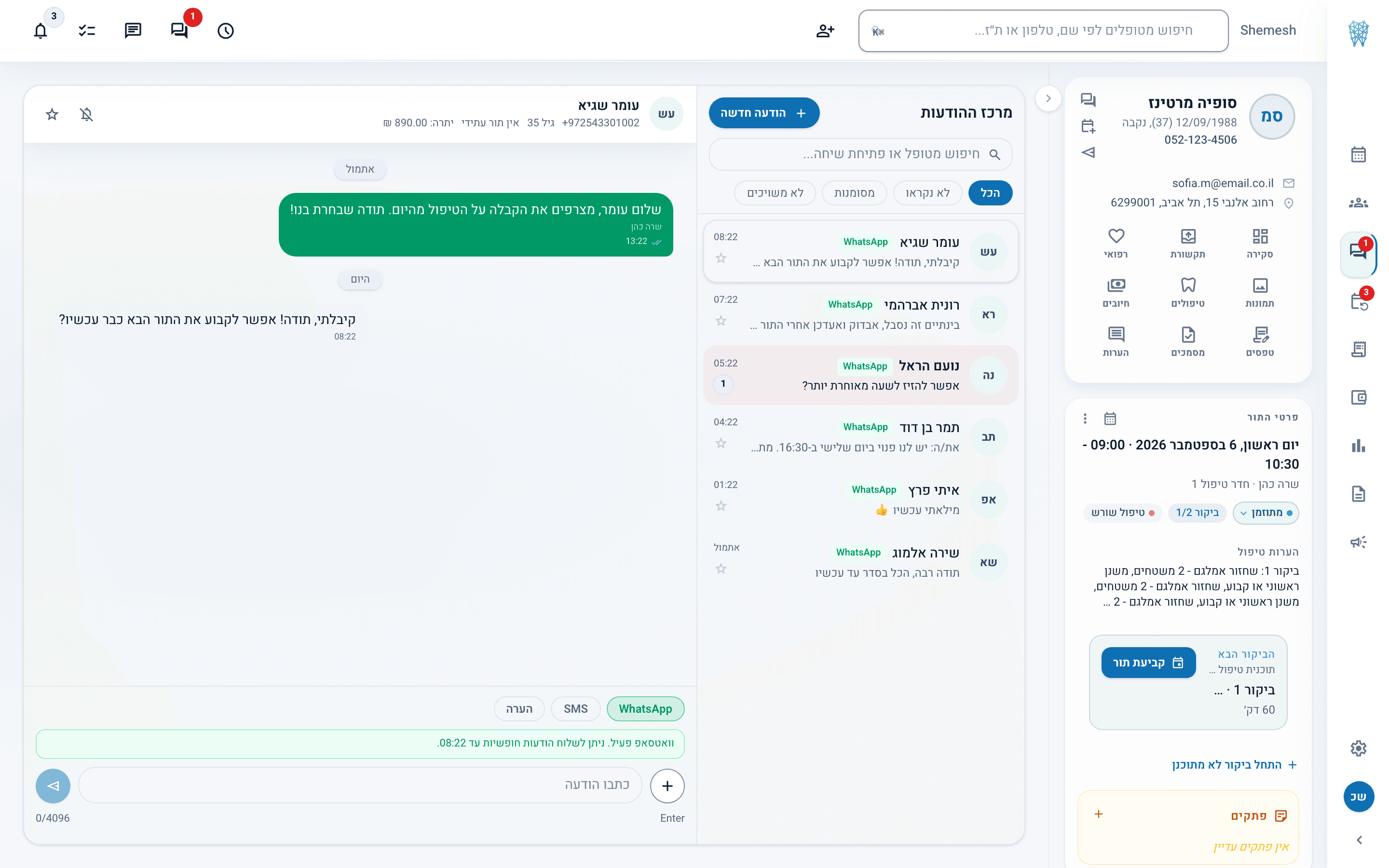Open the מסמכים documents tile

[1187, 341]
